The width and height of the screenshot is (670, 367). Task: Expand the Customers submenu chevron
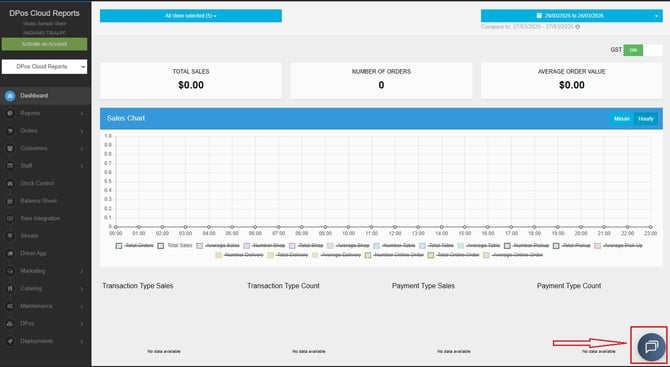pos(82,149)
